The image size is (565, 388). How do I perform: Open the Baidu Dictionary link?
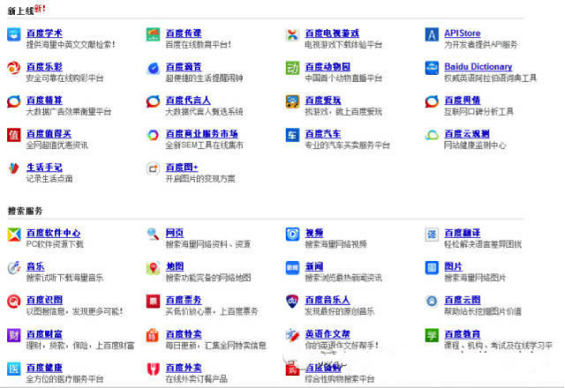tap(478, 67)
